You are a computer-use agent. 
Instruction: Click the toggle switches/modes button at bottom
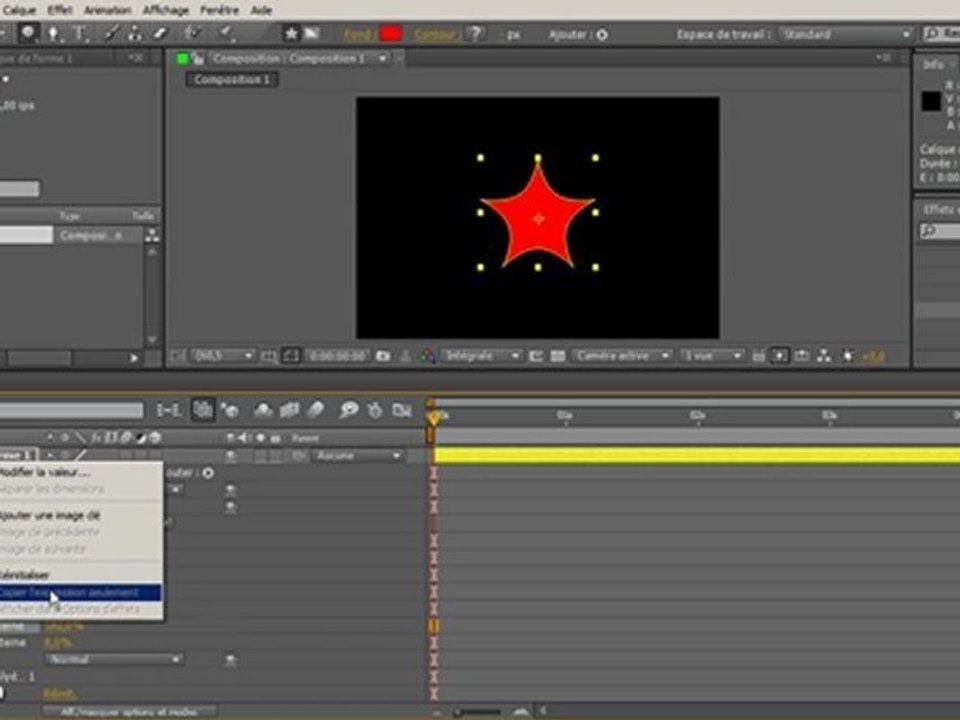coord(129,712)
